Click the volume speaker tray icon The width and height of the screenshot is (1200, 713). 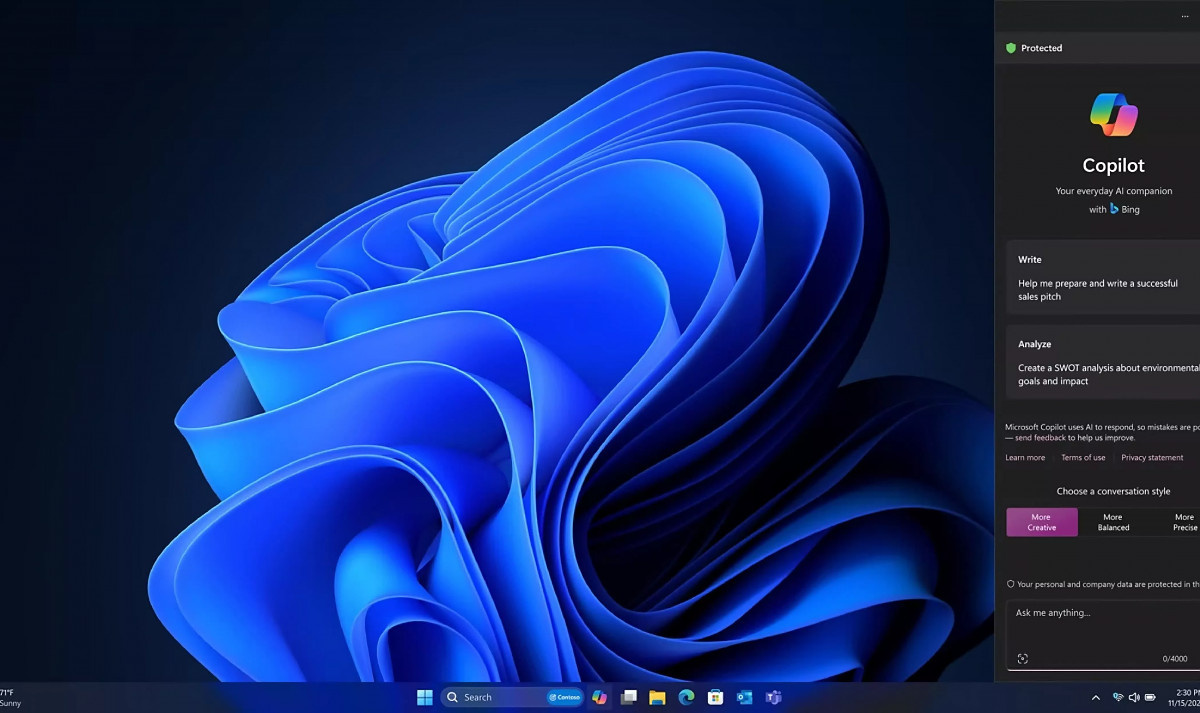pos(1134,697)
